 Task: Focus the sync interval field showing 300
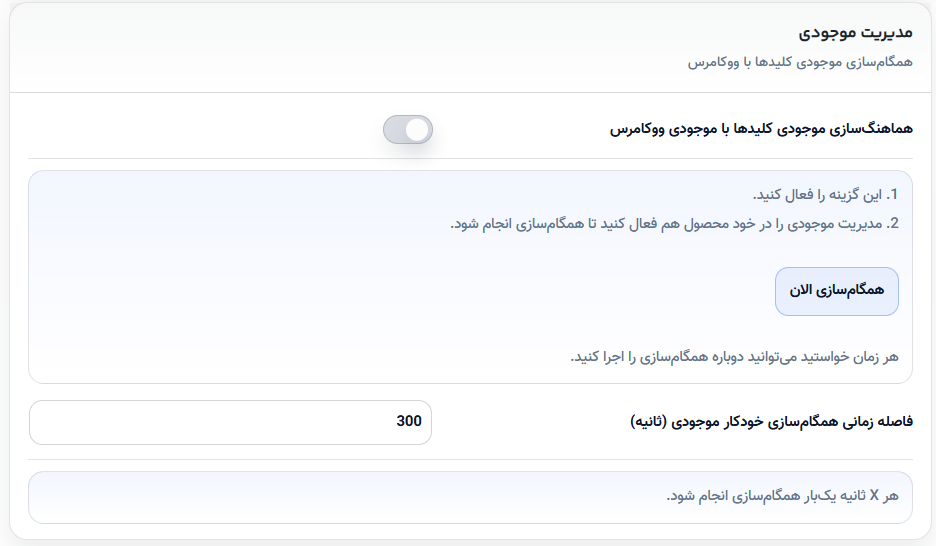230,422
